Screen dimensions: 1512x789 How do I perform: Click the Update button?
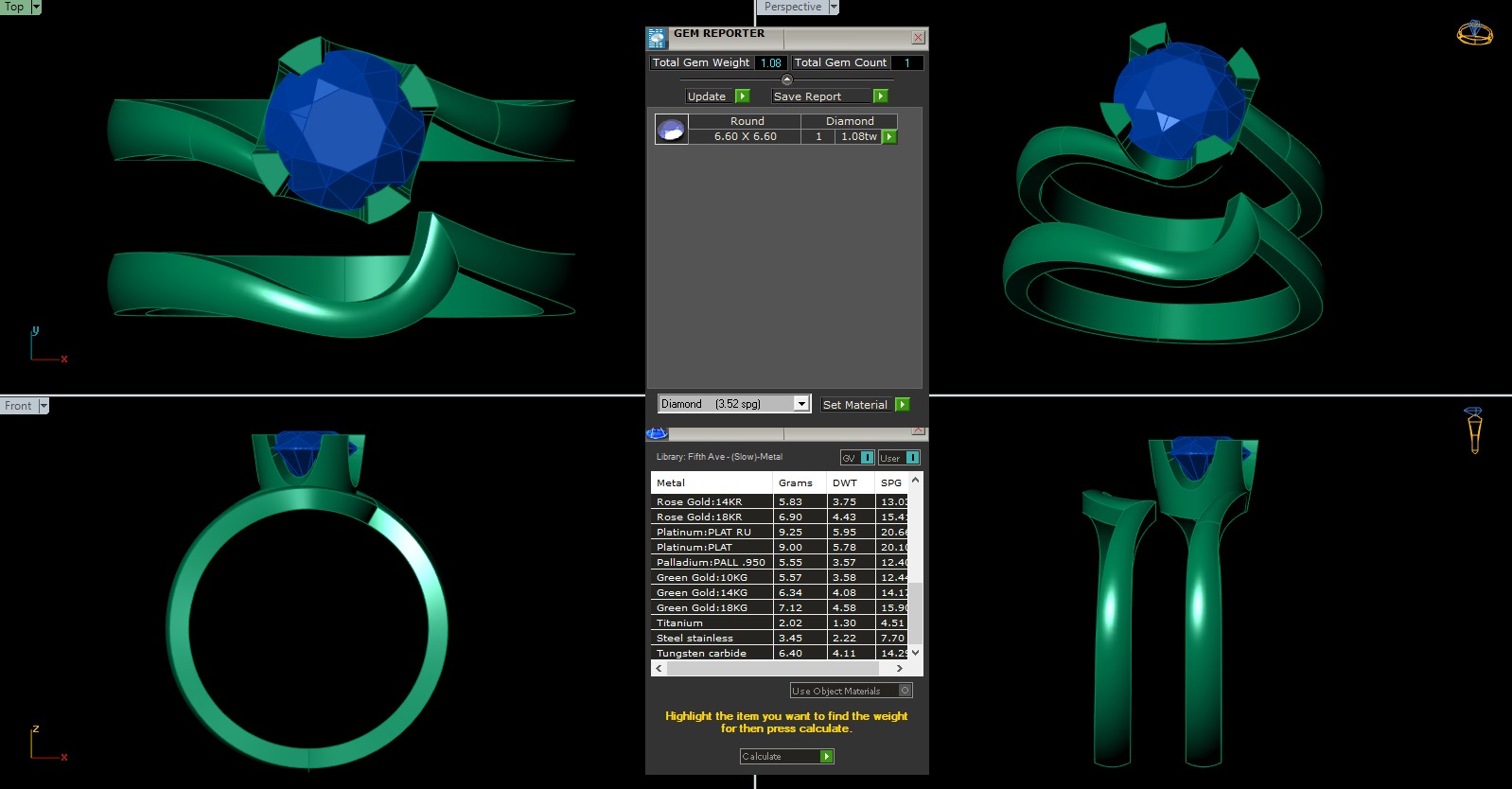(x=710, y=96)
